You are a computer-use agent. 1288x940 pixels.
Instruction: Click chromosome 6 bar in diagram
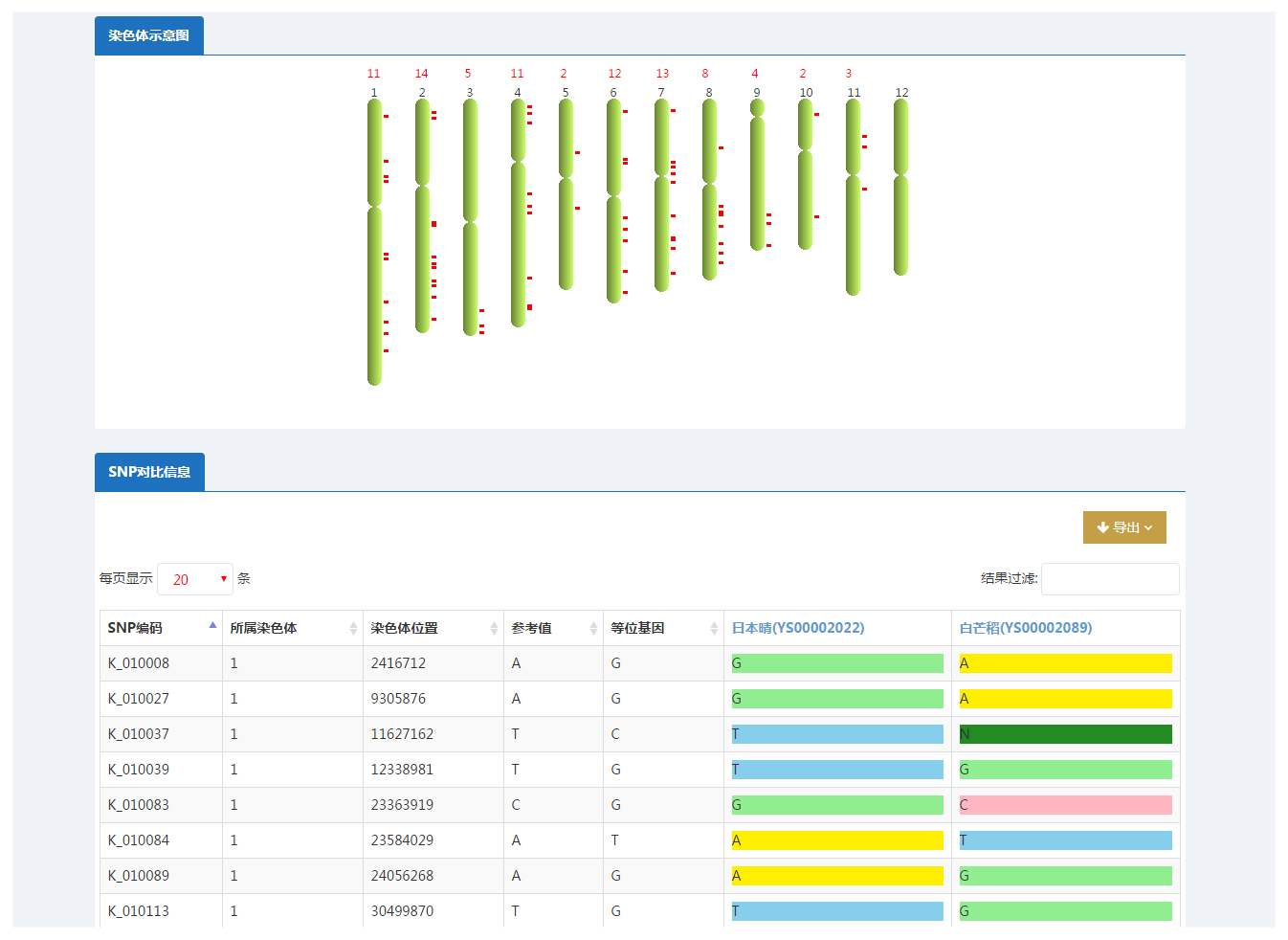[x=613, y=201]
